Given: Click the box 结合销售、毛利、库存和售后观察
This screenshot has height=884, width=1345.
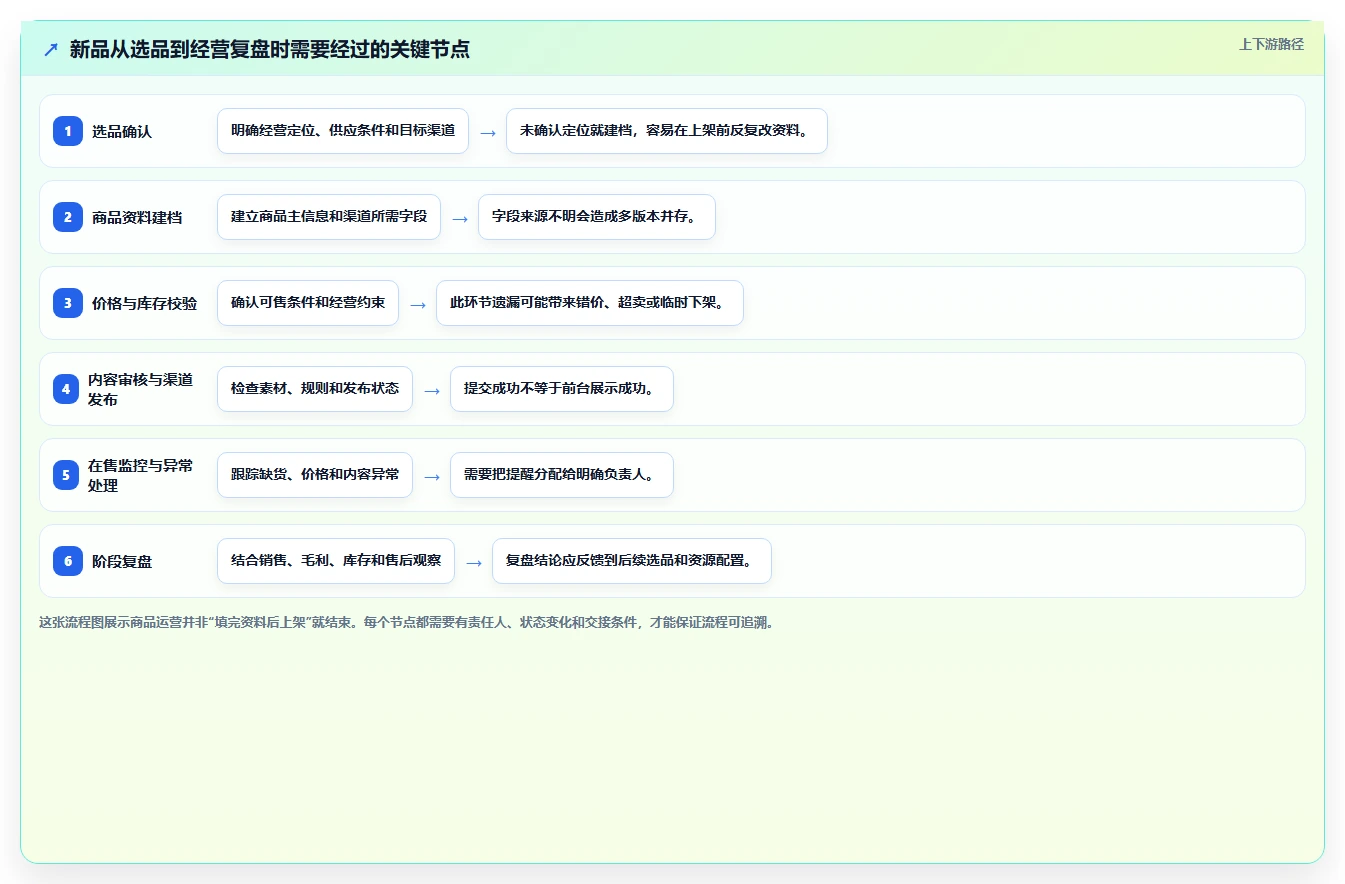Looking at the screenshot, I should coord(336,561).
